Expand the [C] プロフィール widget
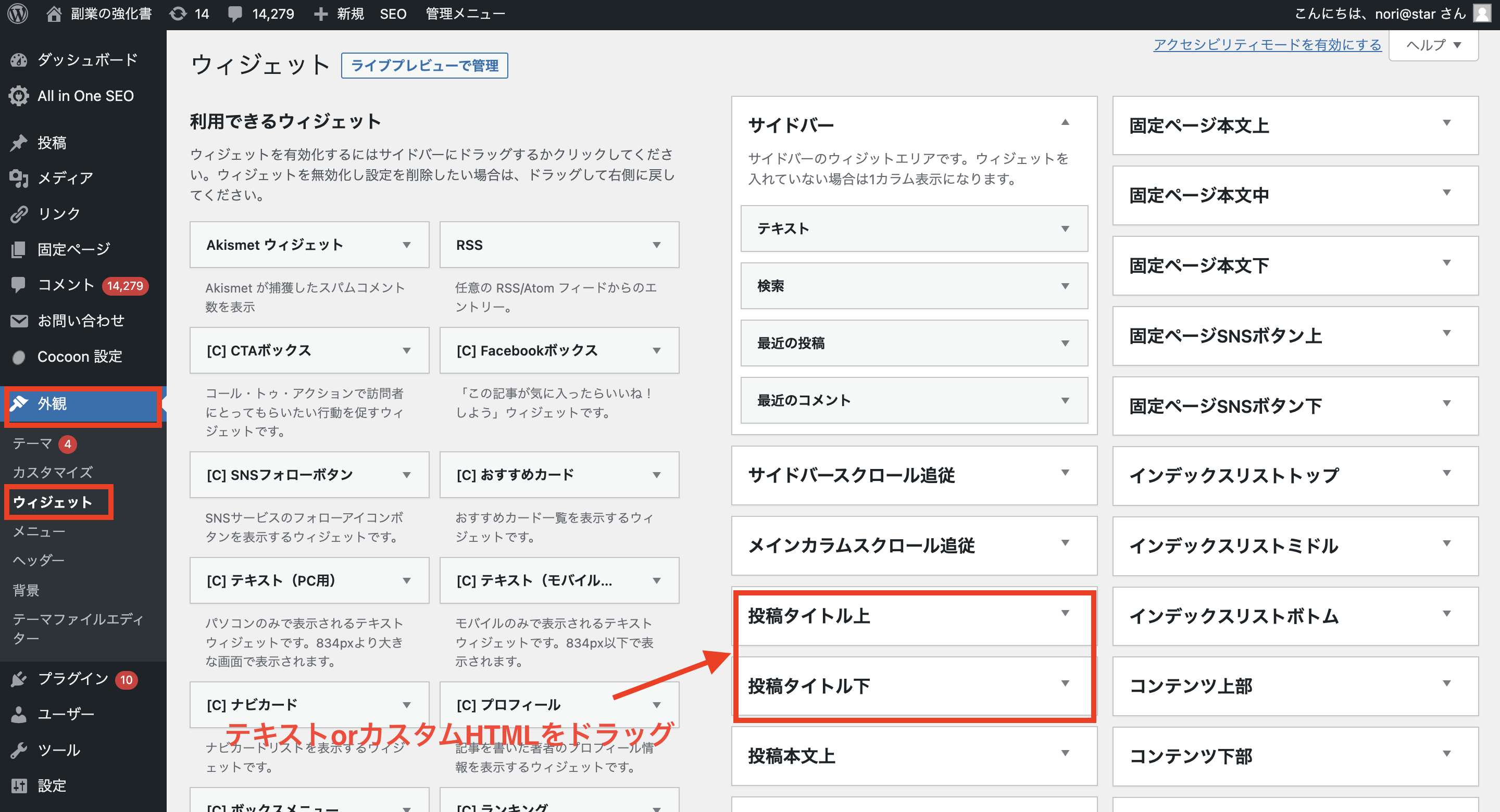Image resolution: width=1500 pixels, height=812 pixels. click(x=656, y=705)
